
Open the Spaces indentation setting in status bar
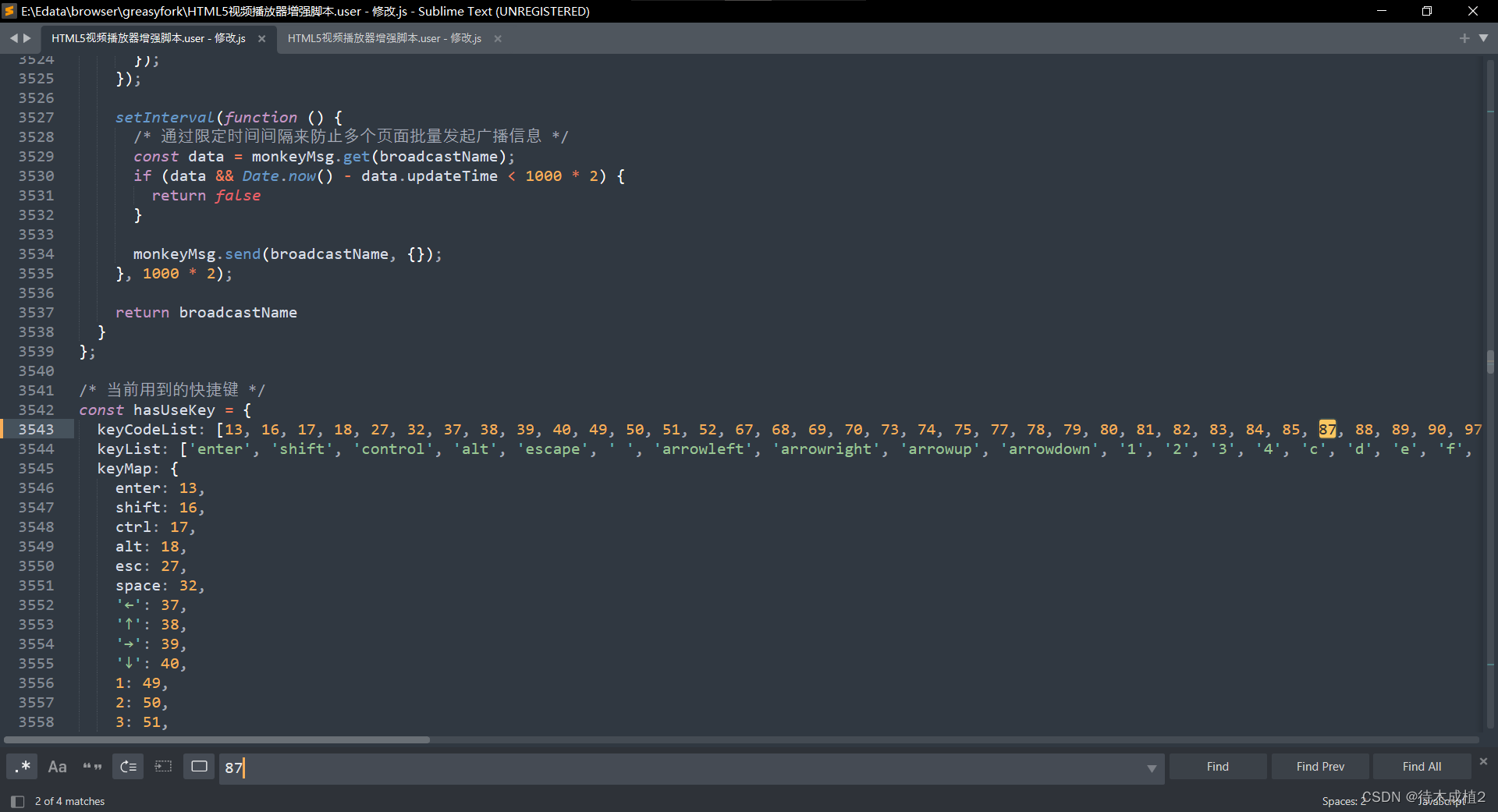[x=1344, y=801]
